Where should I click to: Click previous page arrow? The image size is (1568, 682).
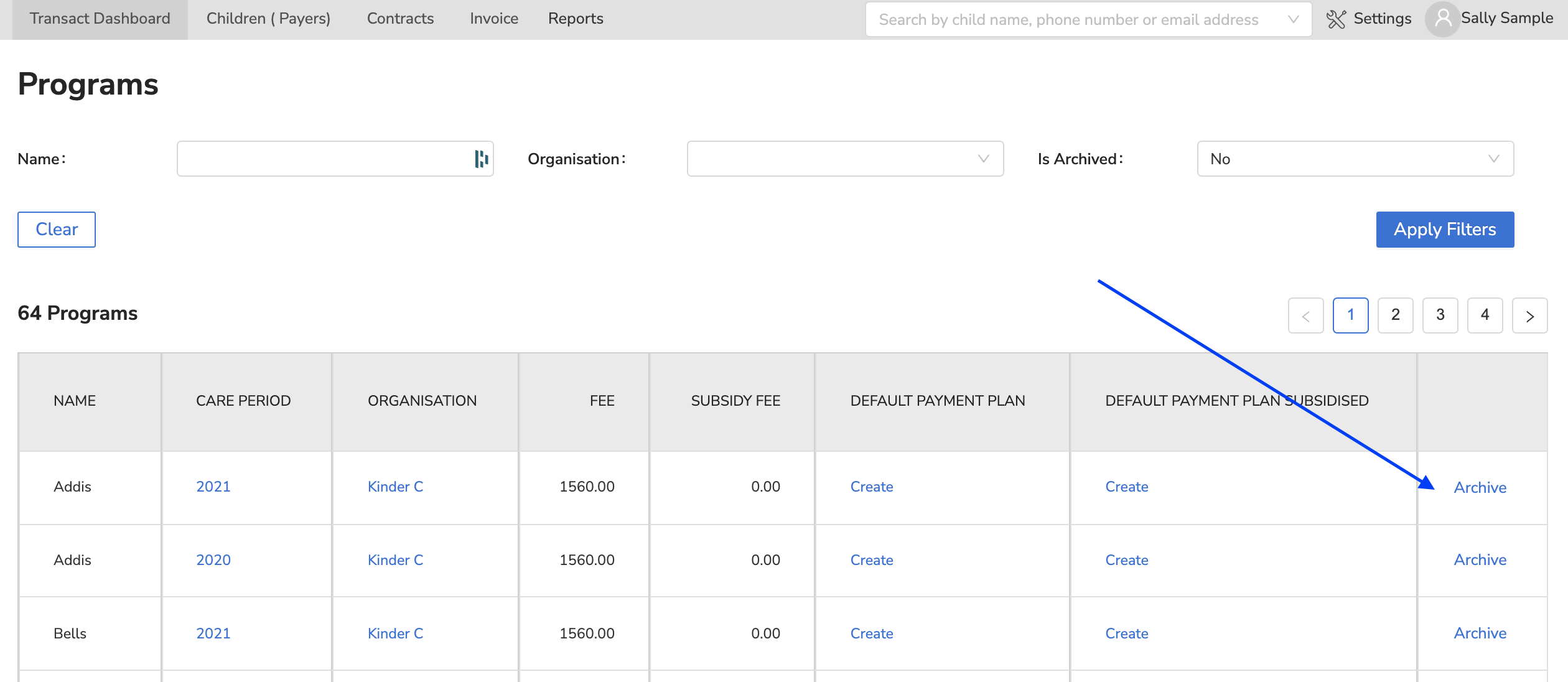1305,316
